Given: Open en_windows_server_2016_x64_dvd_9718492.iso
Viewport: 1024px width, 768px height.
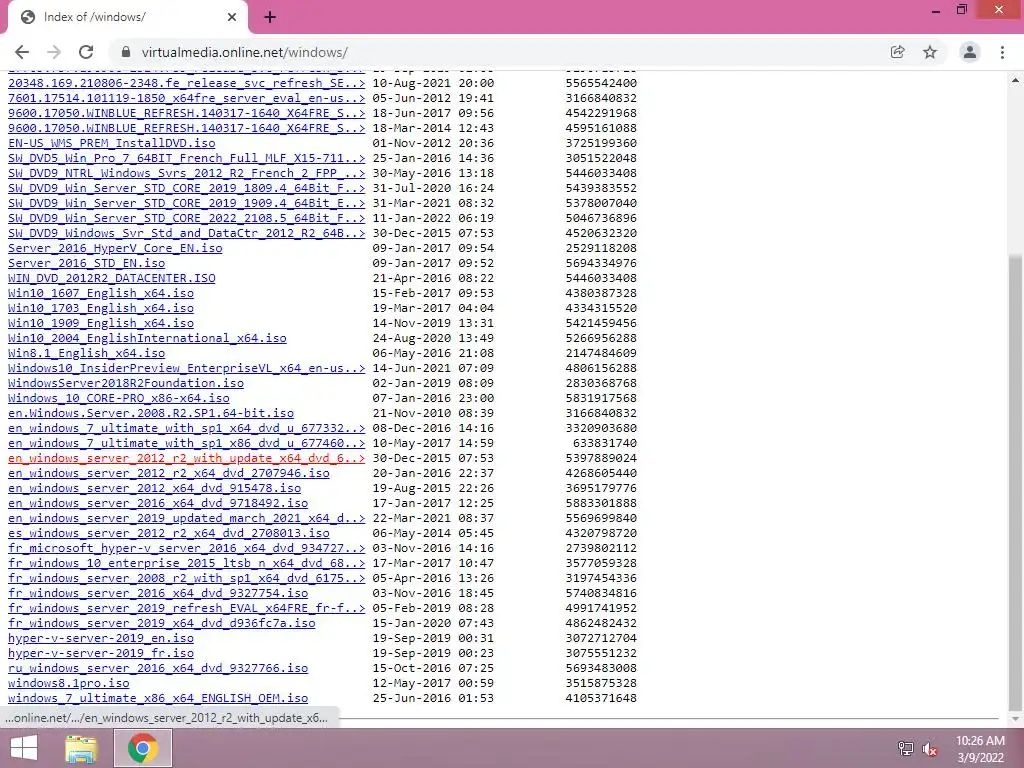Looking at the screenshot, I should click(x=158, y=504).
